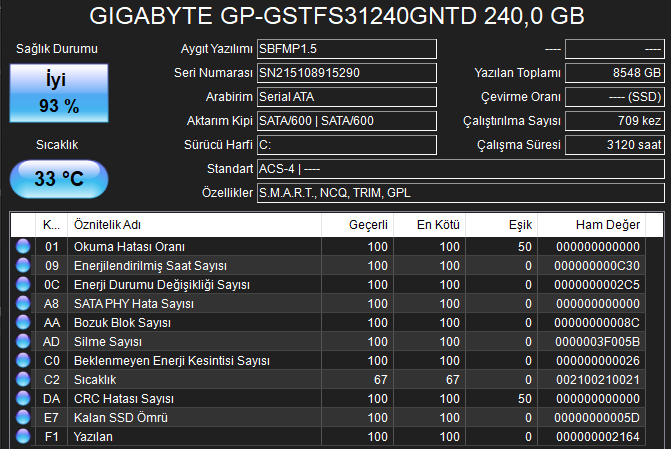Viewport: 671px width, 449px height.
Task: Click the Çevirme Oranı value ---- (SSD)
Action: pyautogui.click(x=615, y=97)
